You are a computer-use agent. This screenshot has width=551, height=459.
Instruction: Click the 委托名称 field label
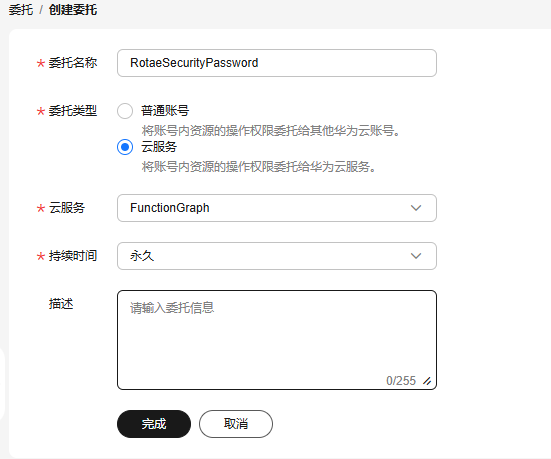[73, 63]
